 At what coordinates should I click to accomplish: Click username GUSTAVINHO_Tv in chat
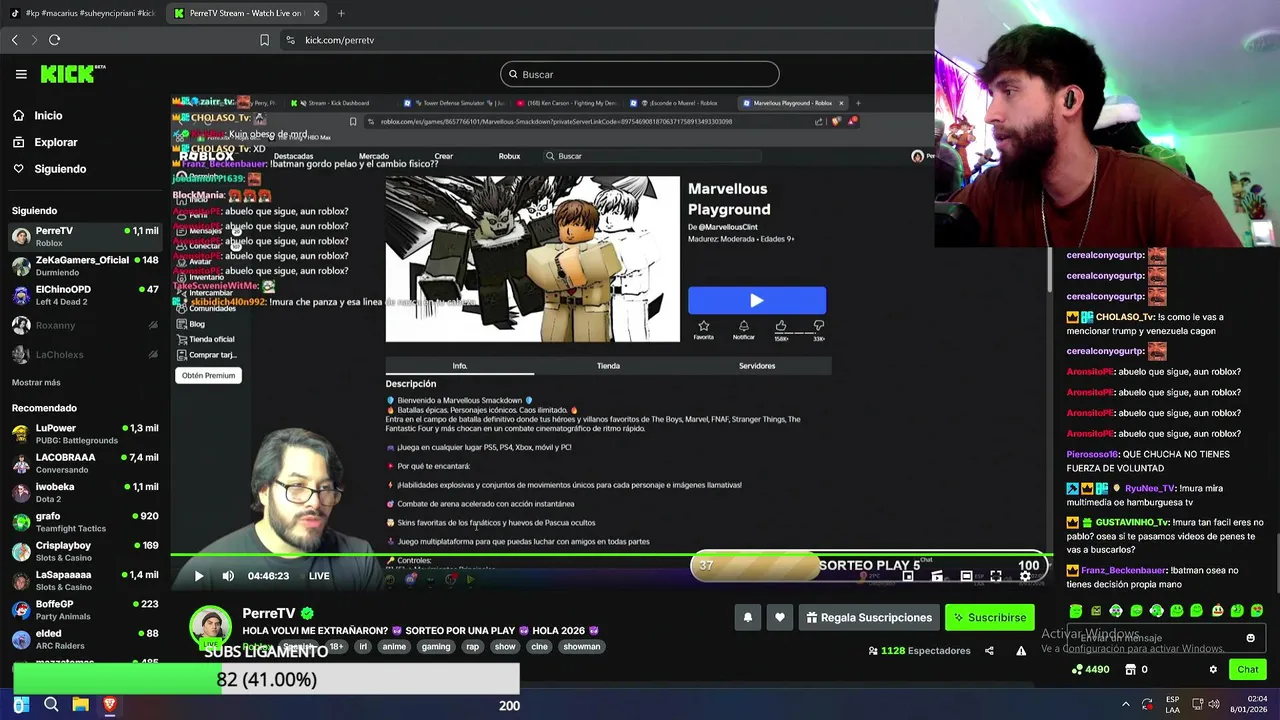[x=1131, y=522]
